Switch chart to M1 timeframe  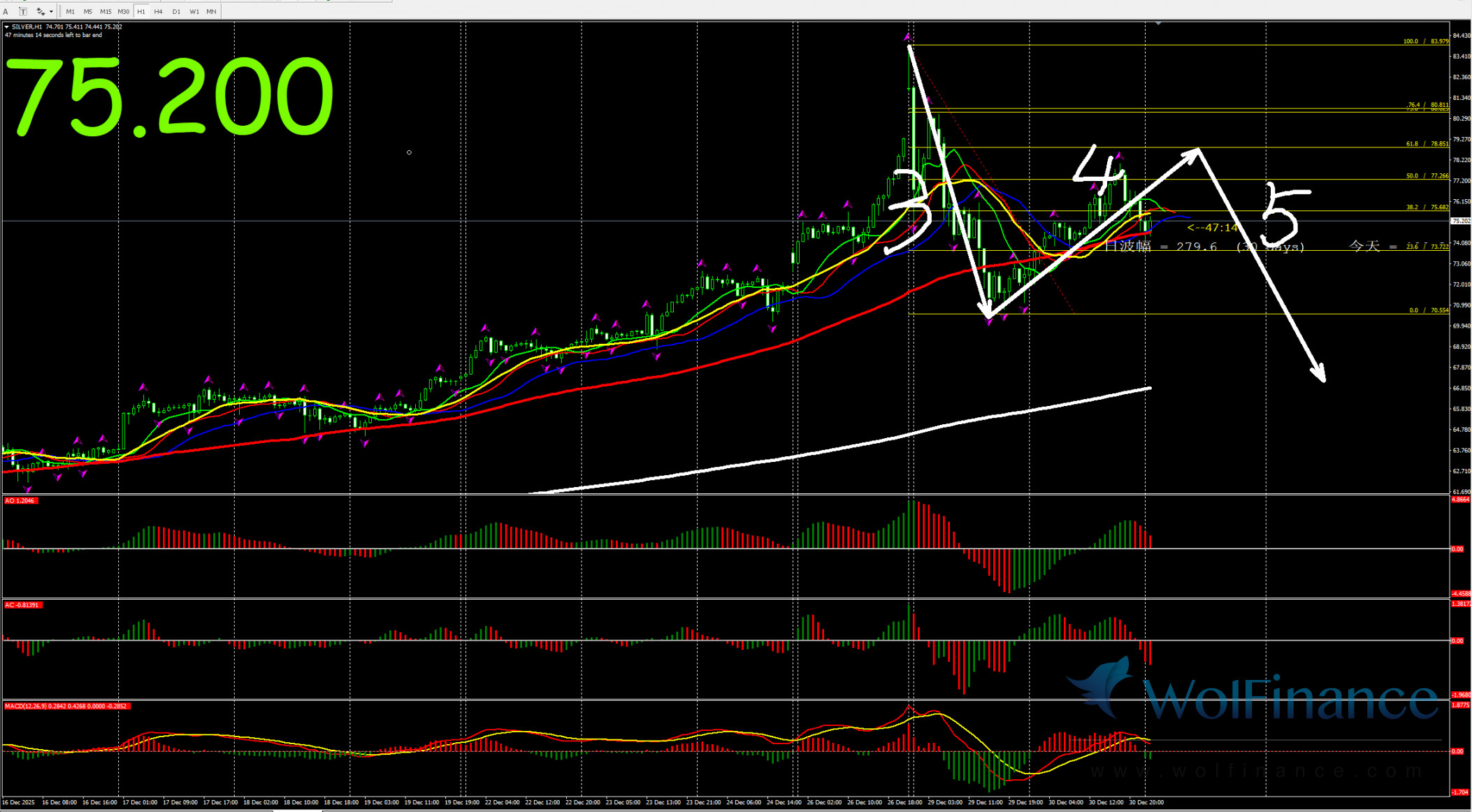(70, 11)
